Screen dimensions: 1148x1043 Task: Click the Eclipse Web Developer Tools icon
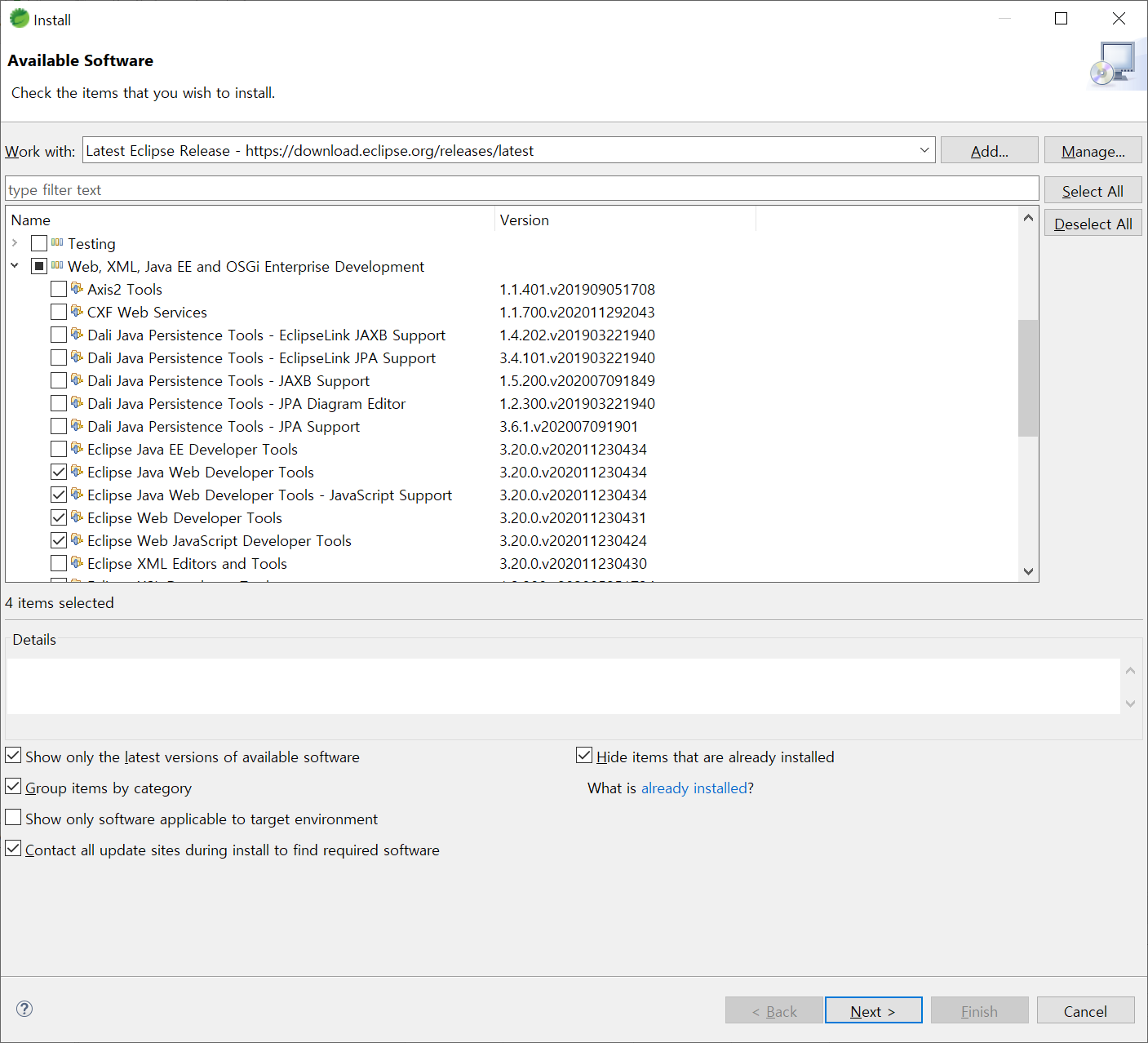point(78,517)
